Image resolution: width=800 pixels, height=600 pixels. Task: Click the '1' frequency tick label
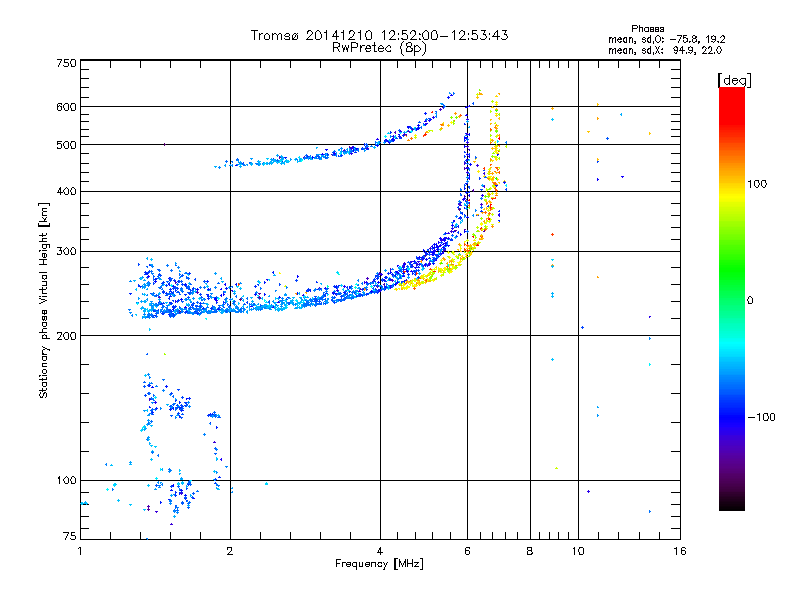pyautogui.click(x=80, y=551)
